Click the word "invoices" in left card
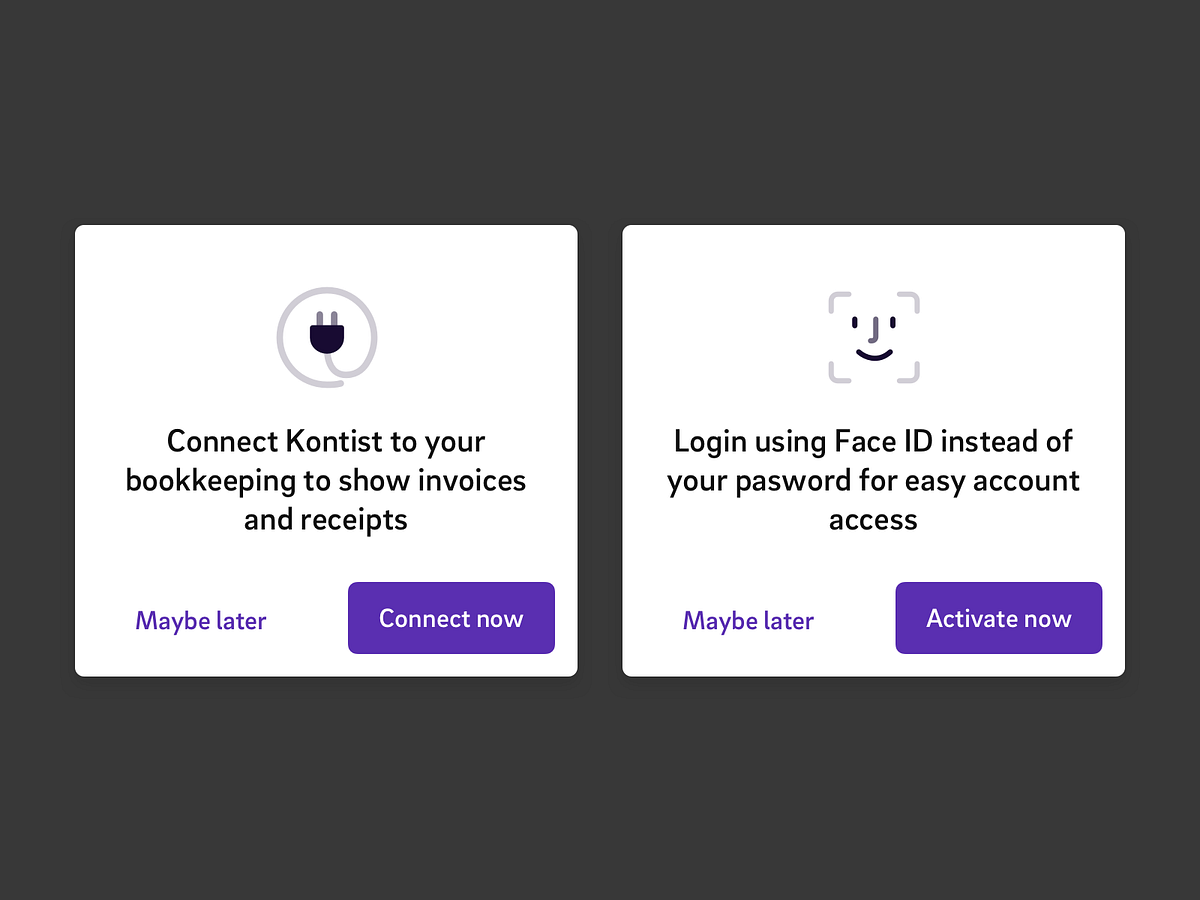The width and height of the screenshot is (1200, 900). point(472,481)
